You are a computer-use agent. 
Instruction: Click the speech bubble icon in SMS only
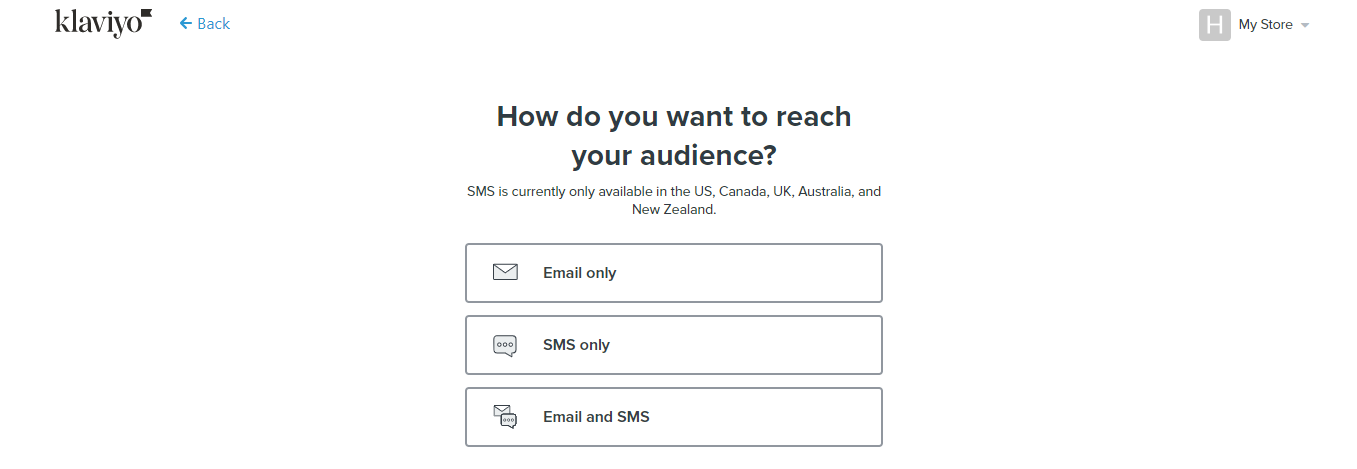pos(505,345)
